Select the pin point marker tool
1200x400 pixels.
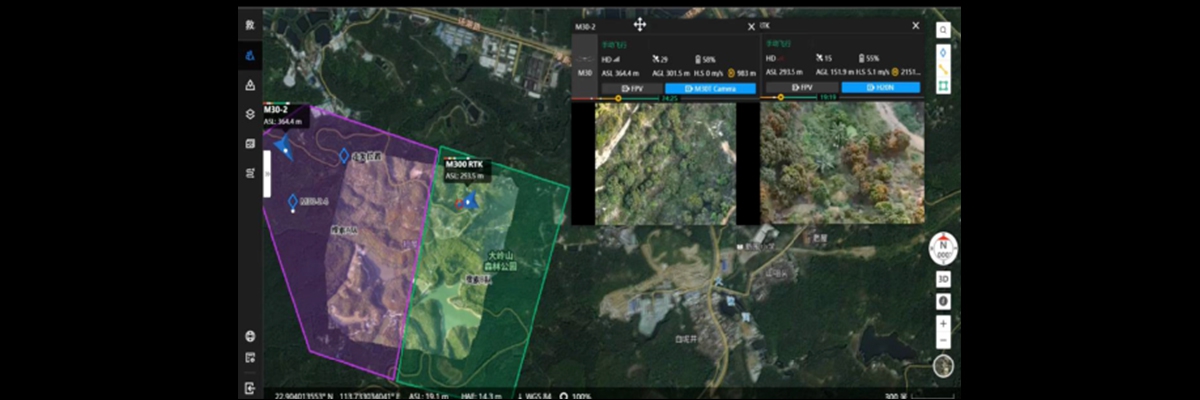943,51
